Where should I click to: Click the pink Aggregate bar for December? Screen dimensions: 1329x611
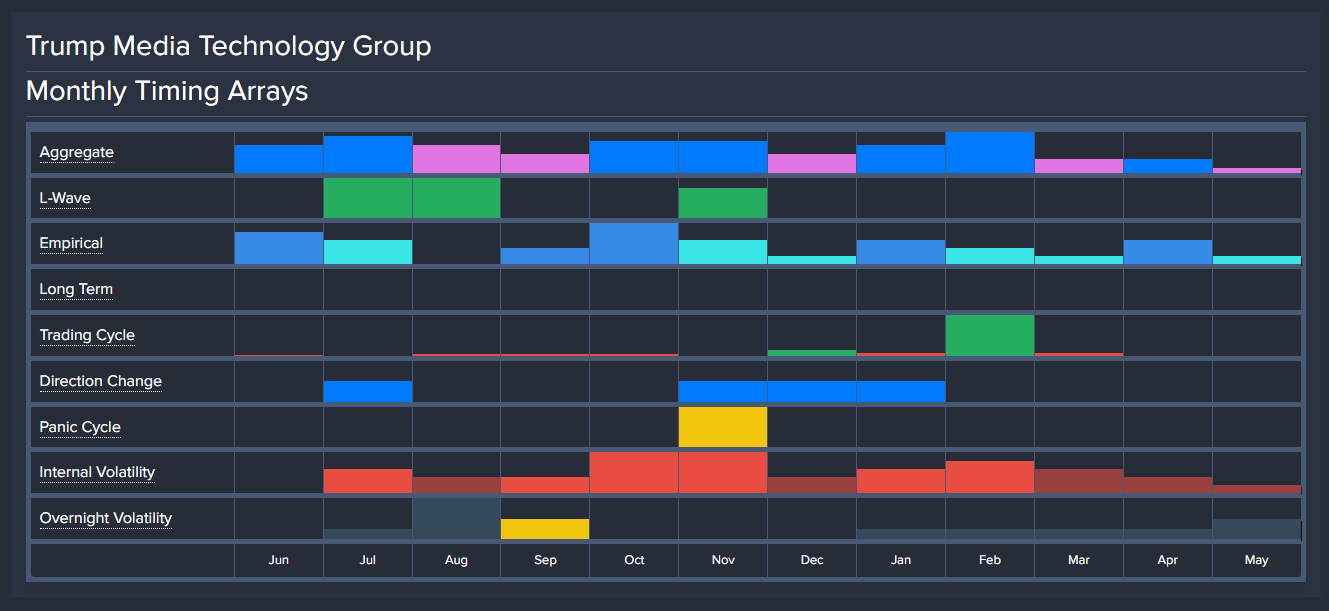click(812, 164)
